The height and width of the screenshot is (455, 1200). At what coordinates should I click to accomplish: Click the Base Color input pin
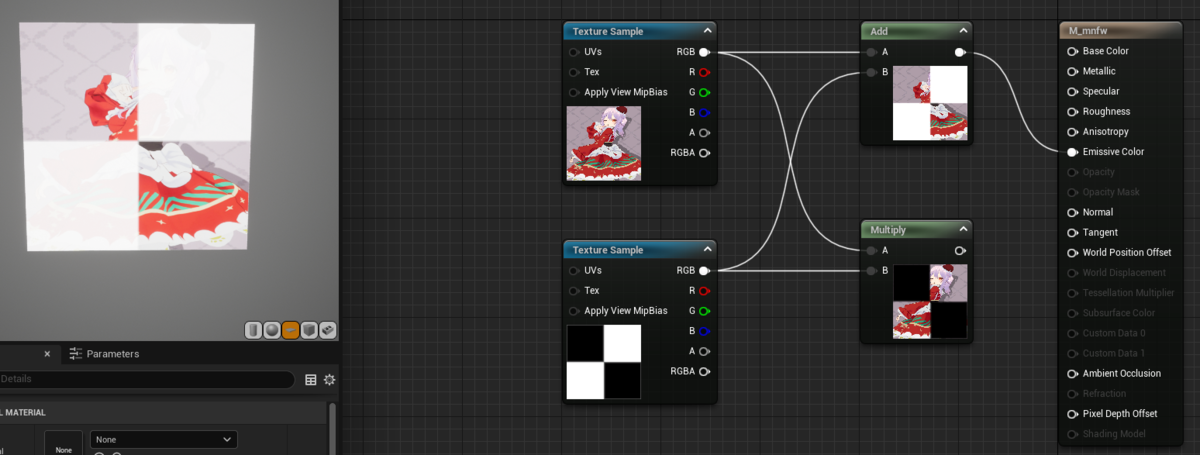tap(1073, 51)
